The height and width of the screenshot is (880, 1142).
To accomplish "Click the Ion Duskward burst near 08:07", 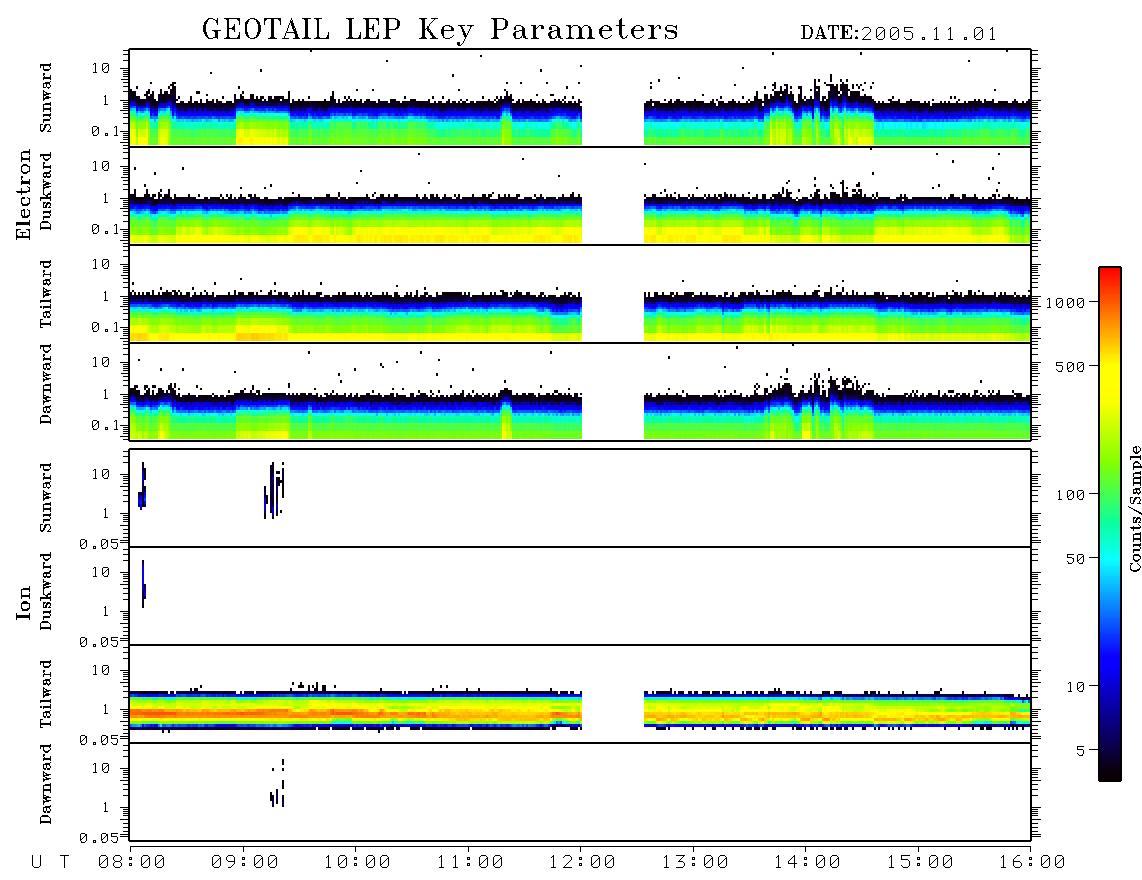I will 143,584.
